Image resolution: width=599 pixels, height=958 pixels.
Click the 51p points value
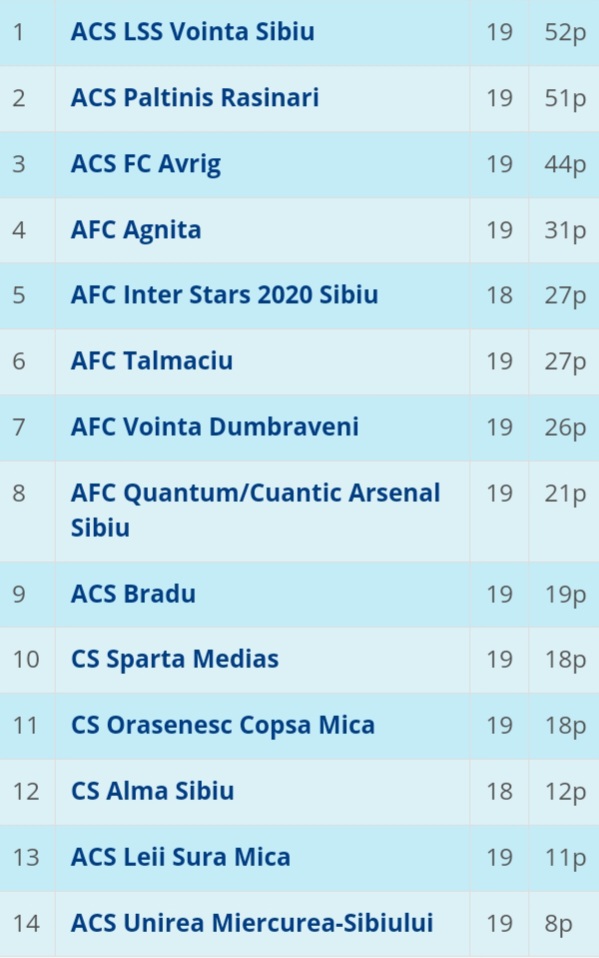point(565,98)
